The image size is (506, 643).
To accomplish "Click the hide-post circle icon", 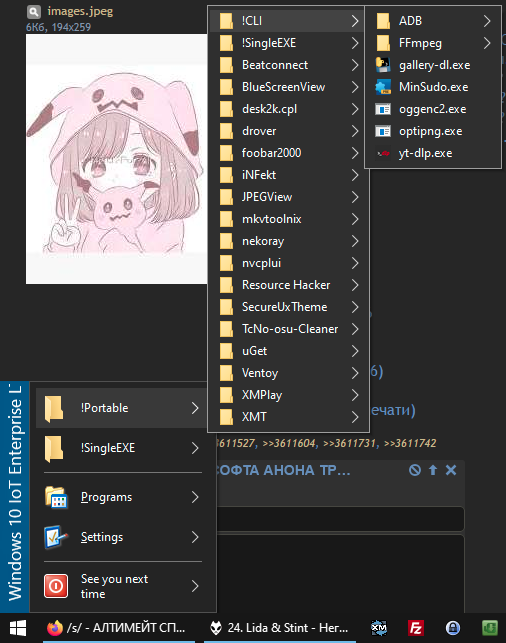I will point(415,470).
